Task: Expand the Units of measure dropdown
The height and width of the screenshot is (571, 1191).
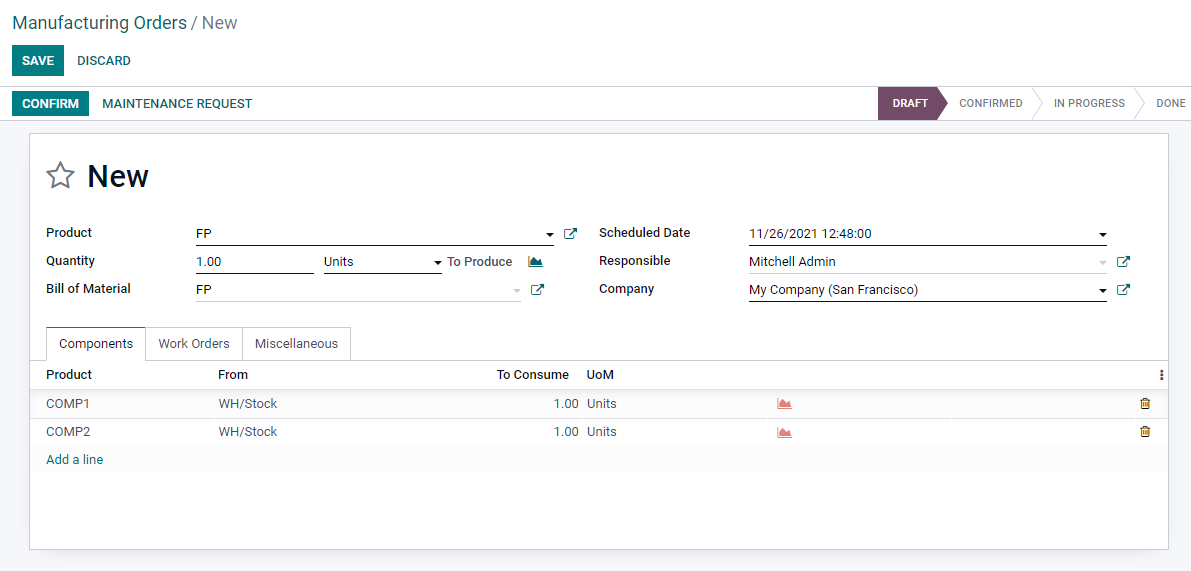Action: [x=438, y=263]
